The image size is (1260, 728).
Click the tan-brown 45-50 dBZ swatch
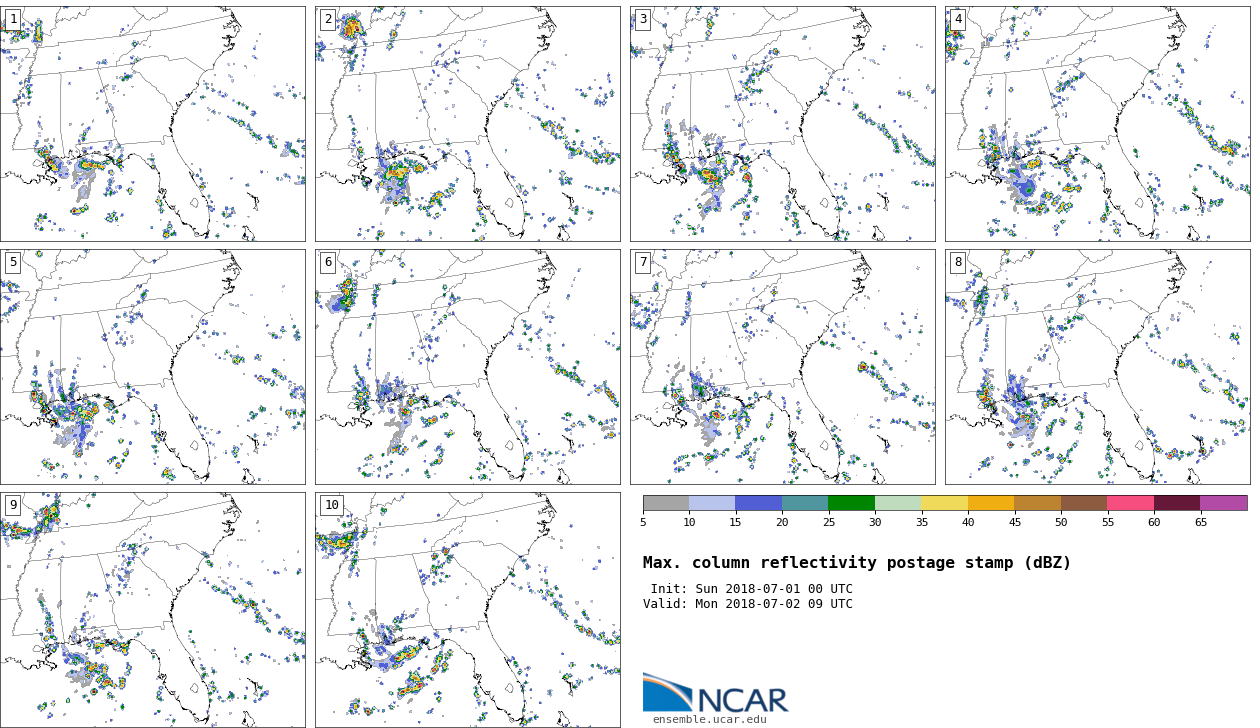click(x=1038, y=503)
